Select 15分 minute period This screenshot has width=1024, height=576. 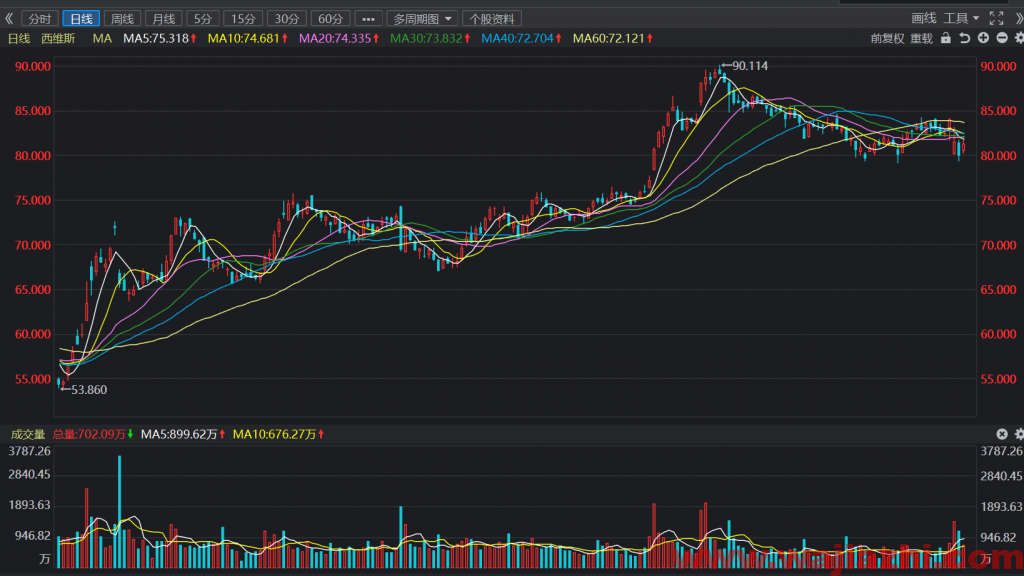coord(243,19)
